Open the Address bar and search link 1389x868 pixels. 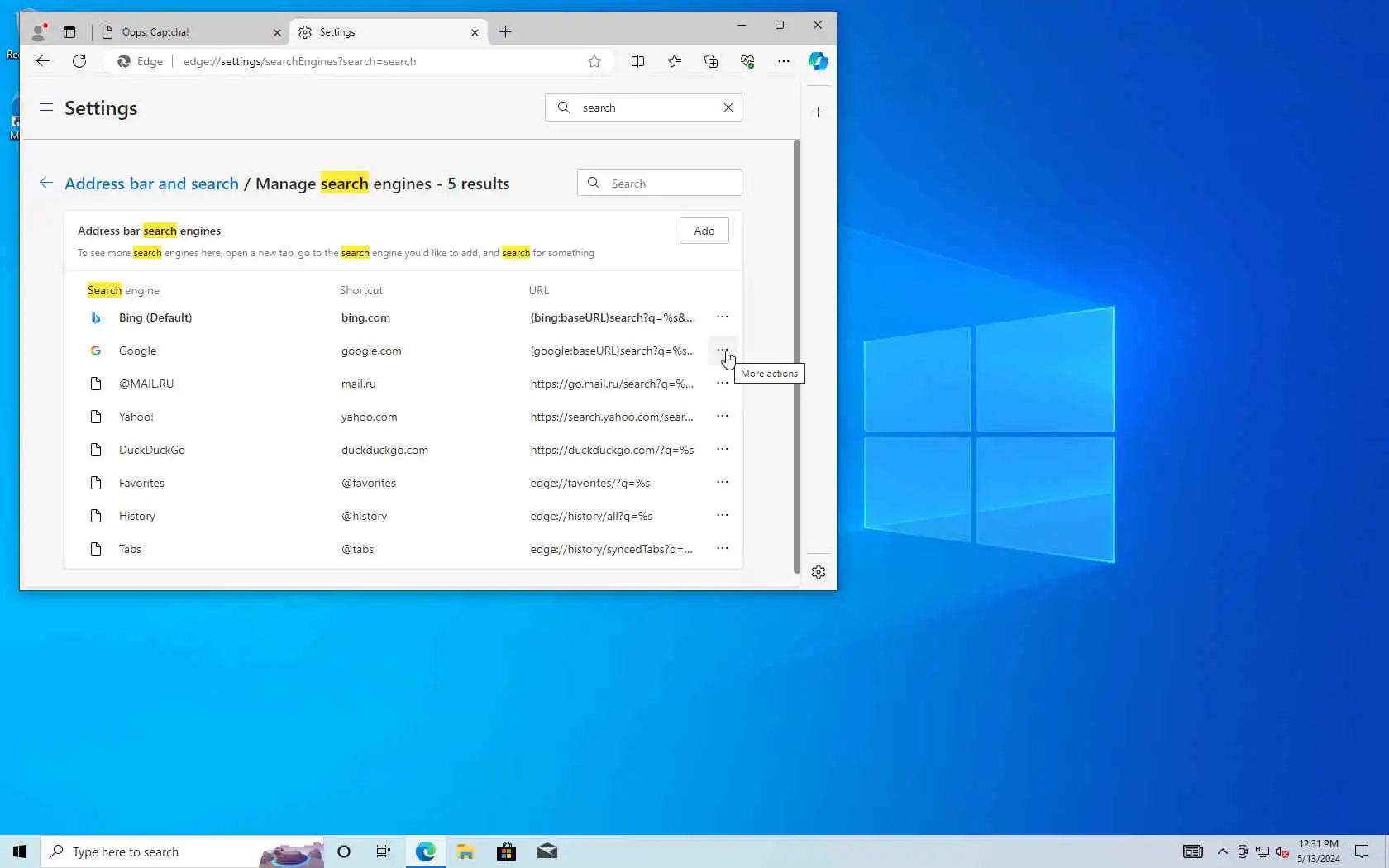tap(152, 184)
